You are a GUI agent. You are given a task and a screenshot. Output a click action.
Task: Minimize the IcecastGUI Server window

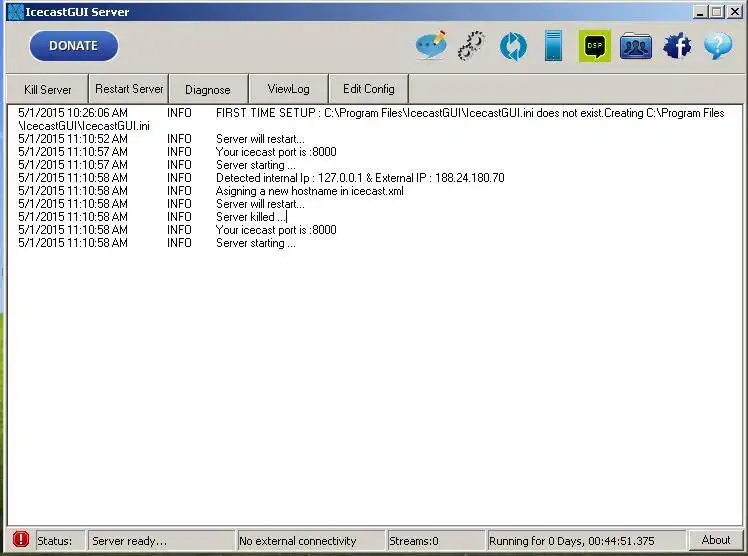tap(700, 12)
